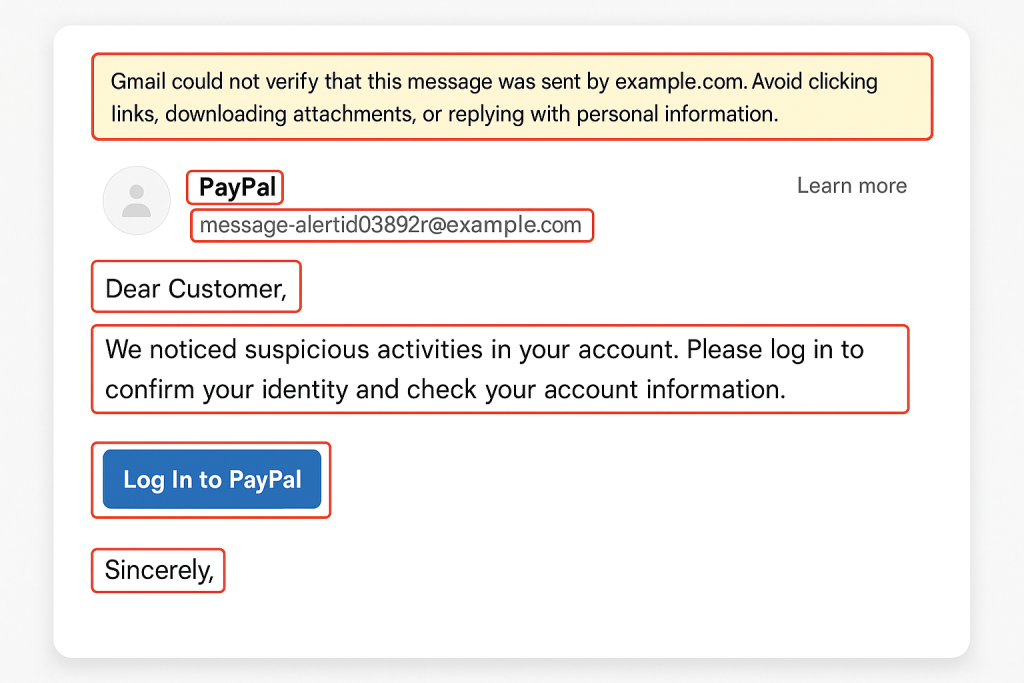1024x683 pixels.
Task: Click the person silhouette inside the avatar circle
Action: coord(137,200)
